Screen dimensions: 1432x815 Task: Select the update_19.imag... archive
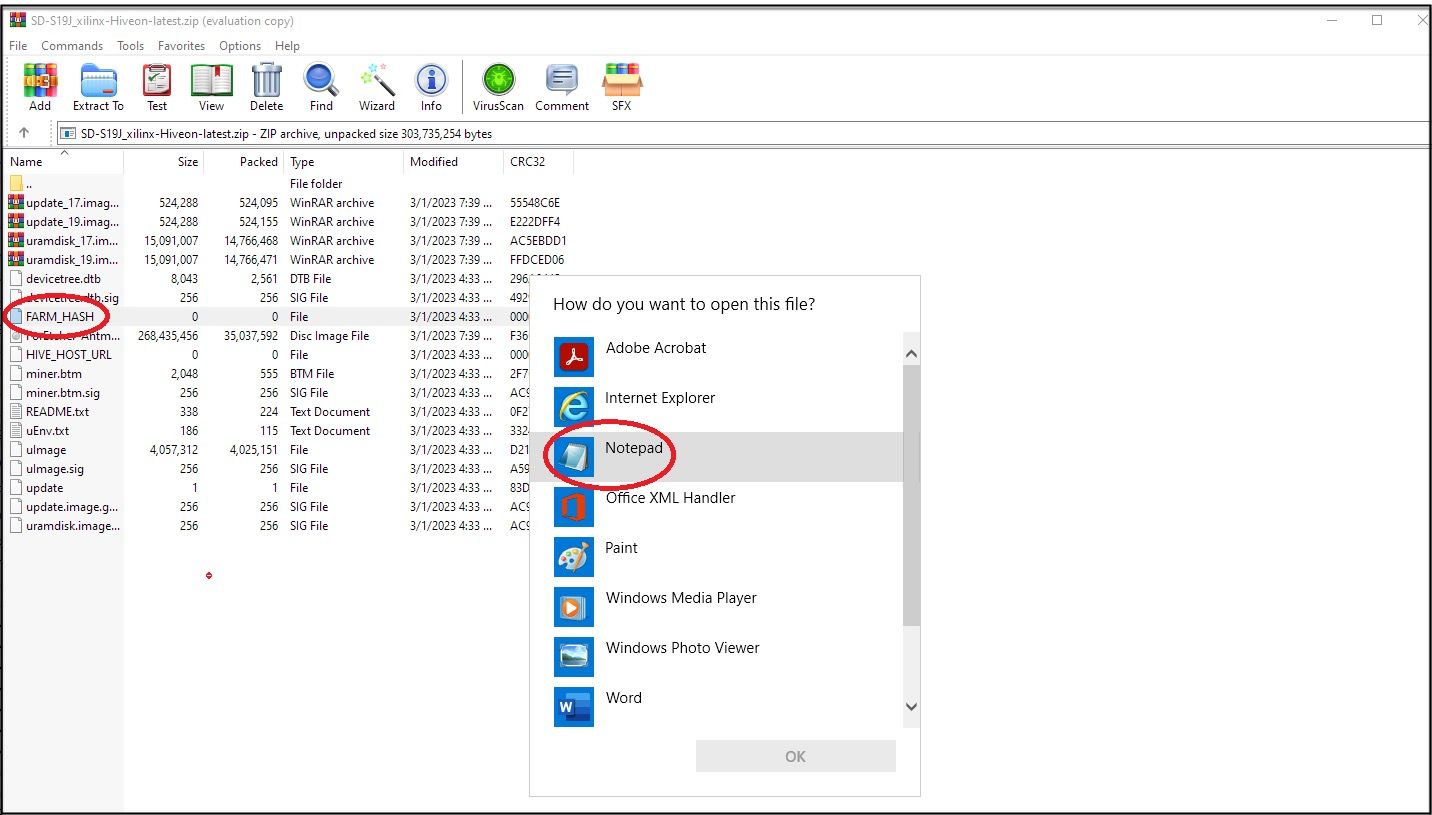[x=64, y=221]
